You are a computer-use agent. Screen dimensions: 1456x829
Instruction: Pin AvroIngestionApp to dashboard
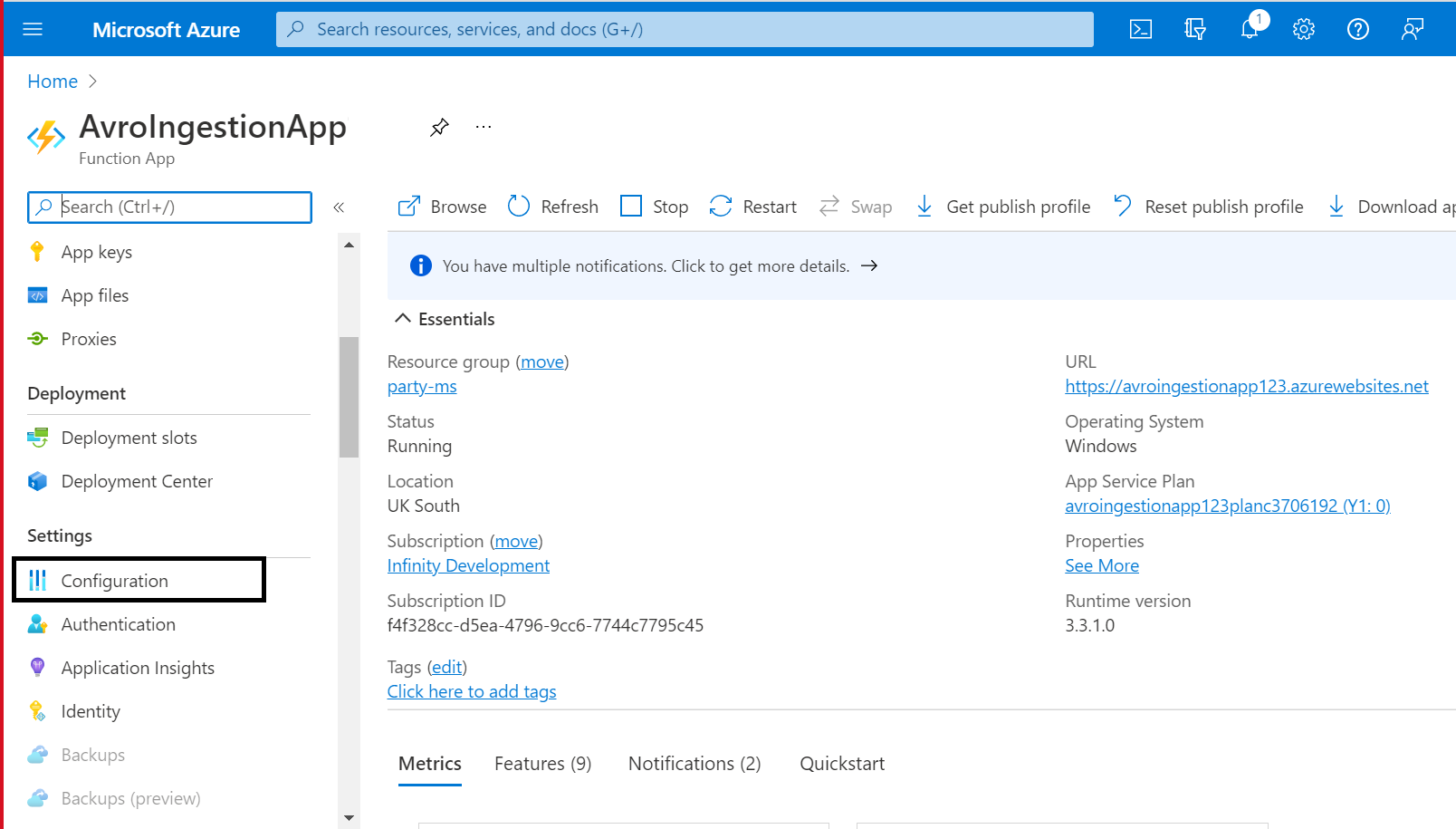tap(439, 127)
